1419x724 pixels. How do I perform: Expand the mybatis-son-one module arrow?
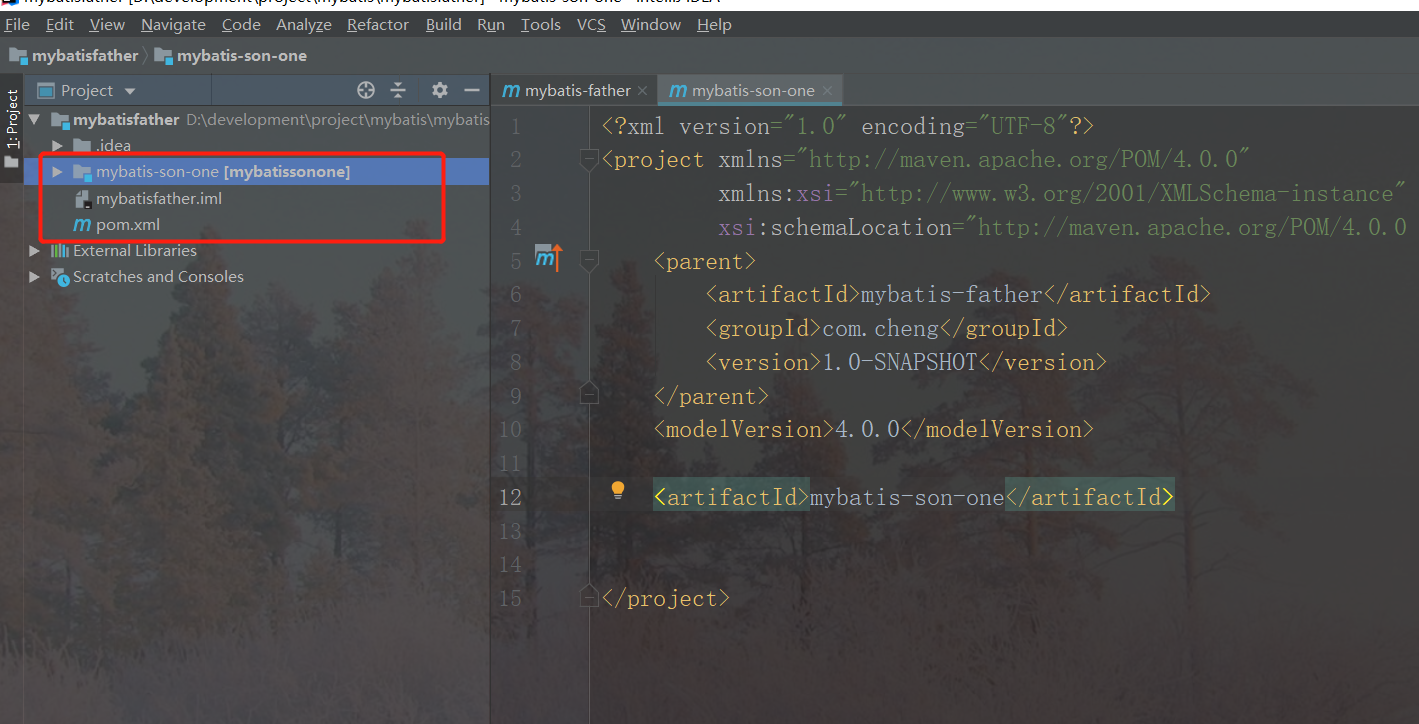[58, 172]
